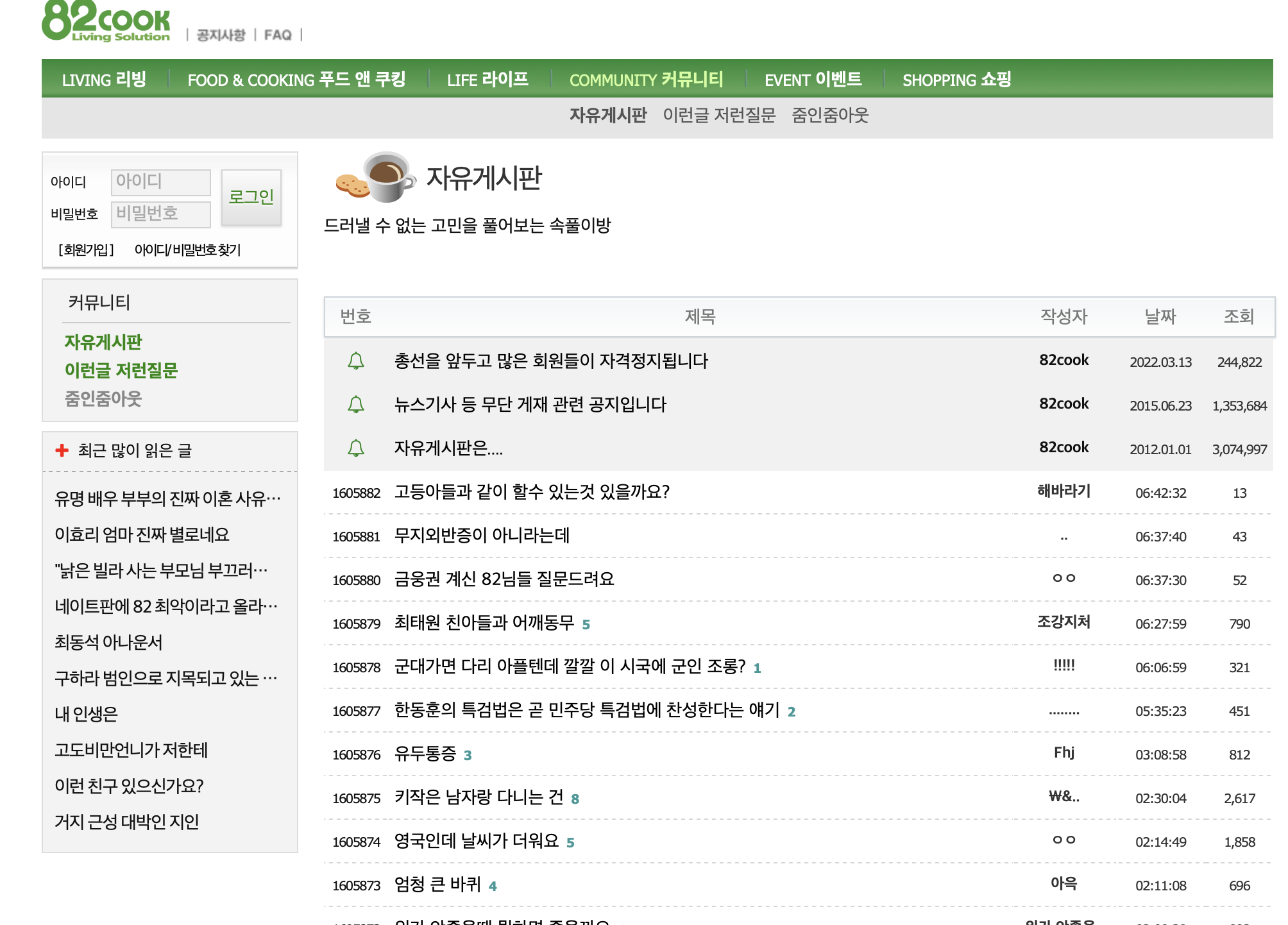Open the FAQ link in header
Screen dimensions: 1288x925
[278, 35]
